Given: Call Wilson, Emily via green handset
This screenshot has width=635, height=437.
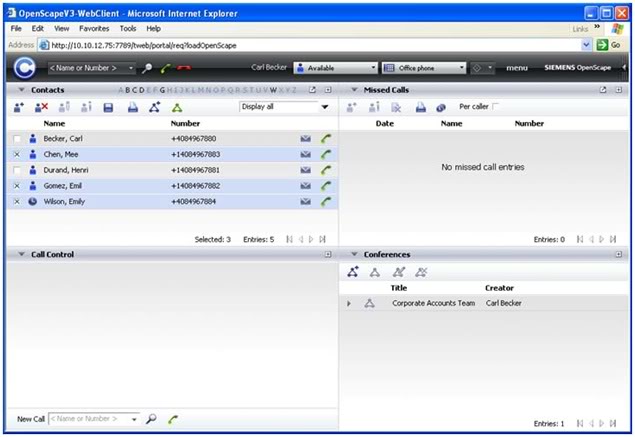Looking at the screenshot, I should 326,202.
